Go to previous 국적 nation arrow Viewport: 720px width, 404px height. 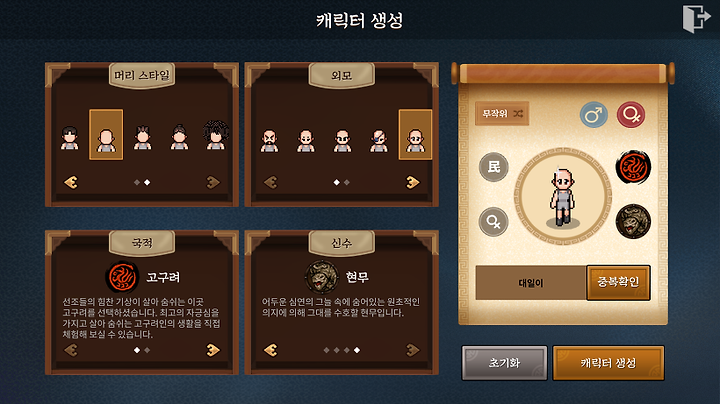tap(71, 350)
